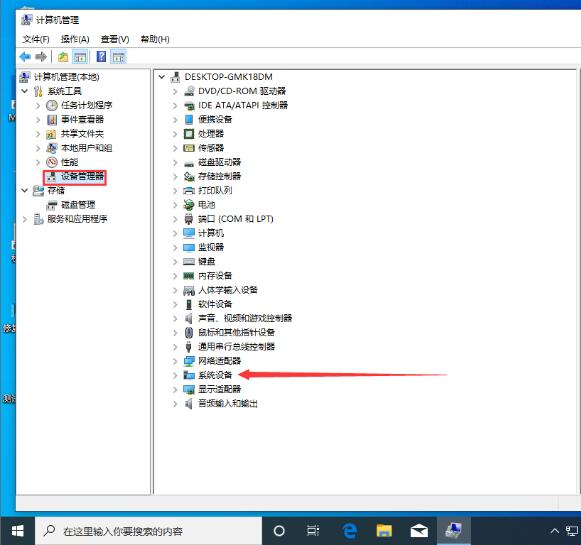Select the 软件设备 device category

pos(215,304)
